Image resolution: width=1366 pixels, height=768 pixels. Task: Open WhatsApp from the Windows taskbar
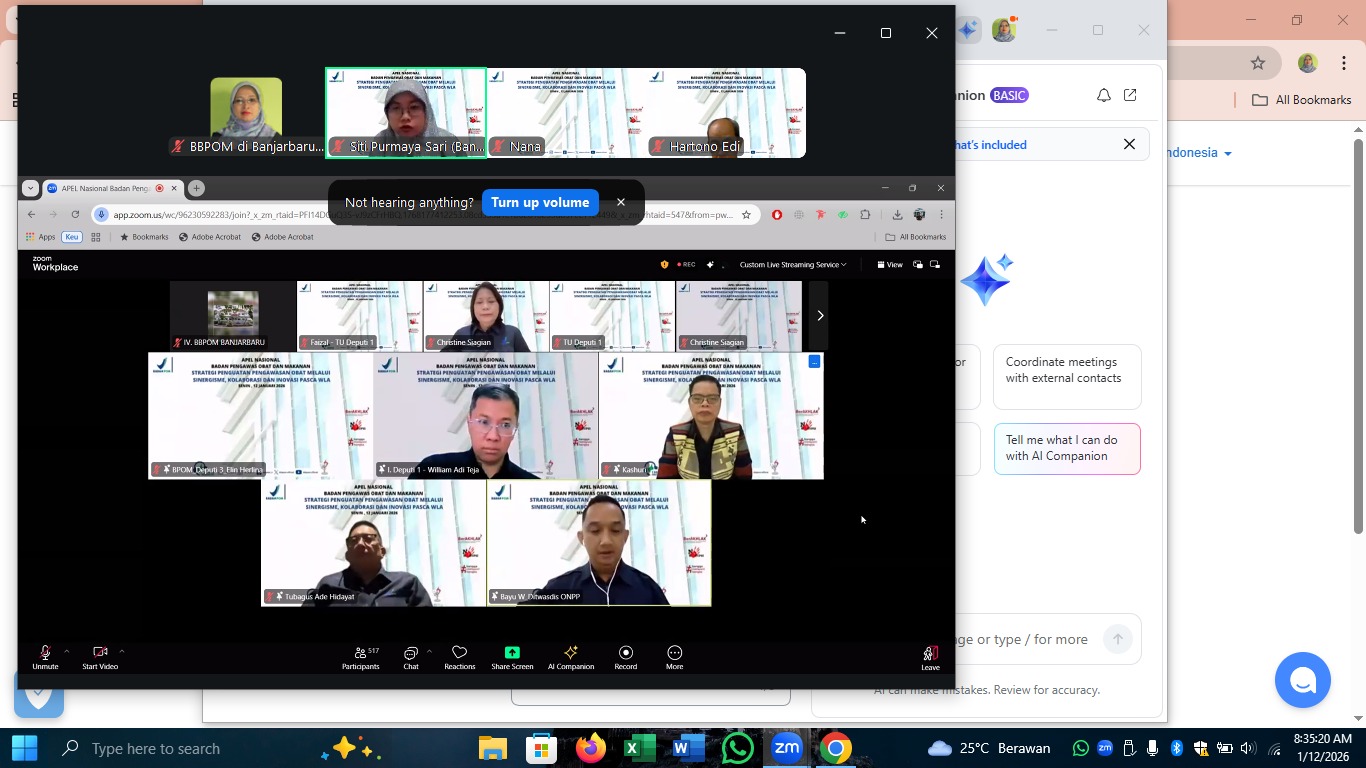(x=738, y=748)
